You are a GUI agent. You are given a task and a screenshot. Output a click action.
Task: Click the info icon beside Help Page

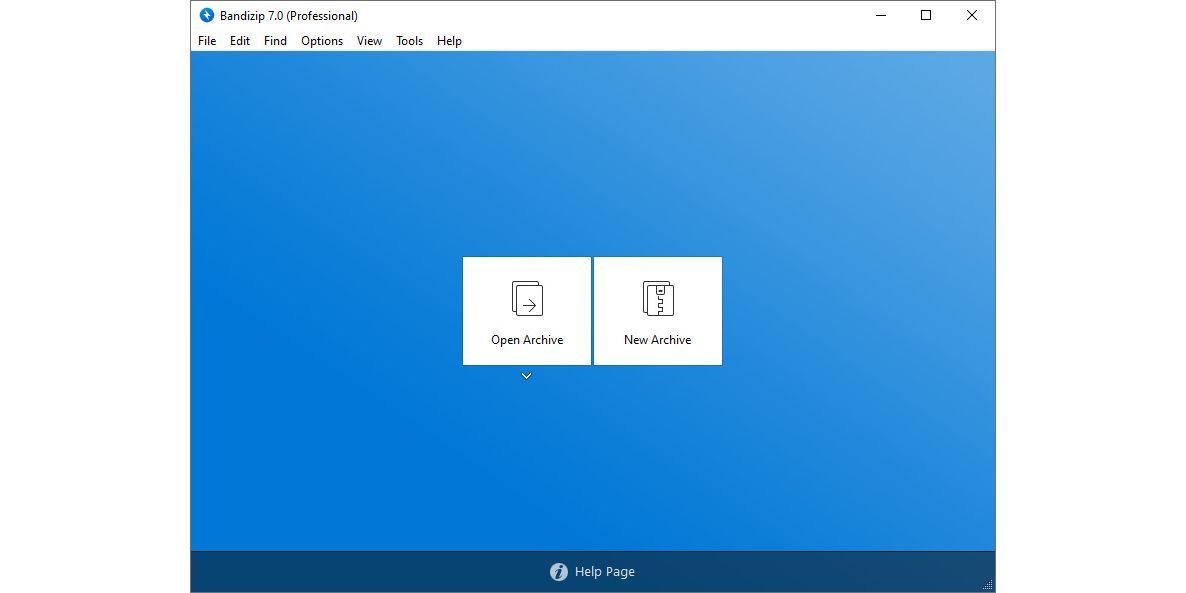(x=559, y=571)
